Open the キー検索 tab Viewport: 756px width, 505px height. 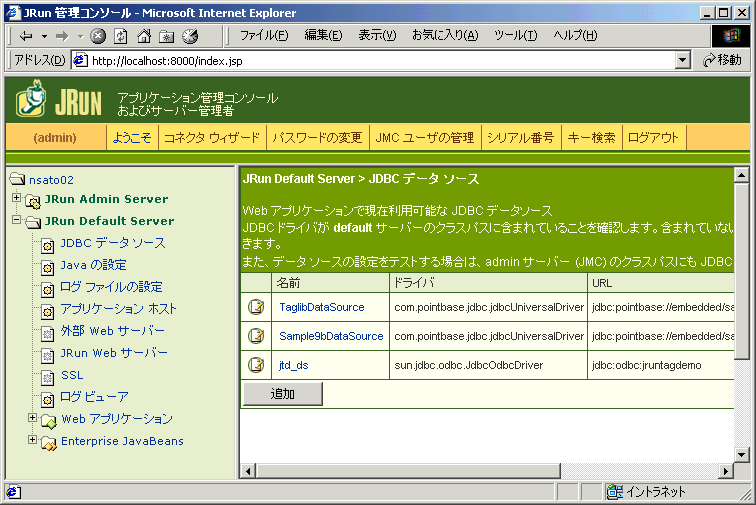click(x=592, y=138)
